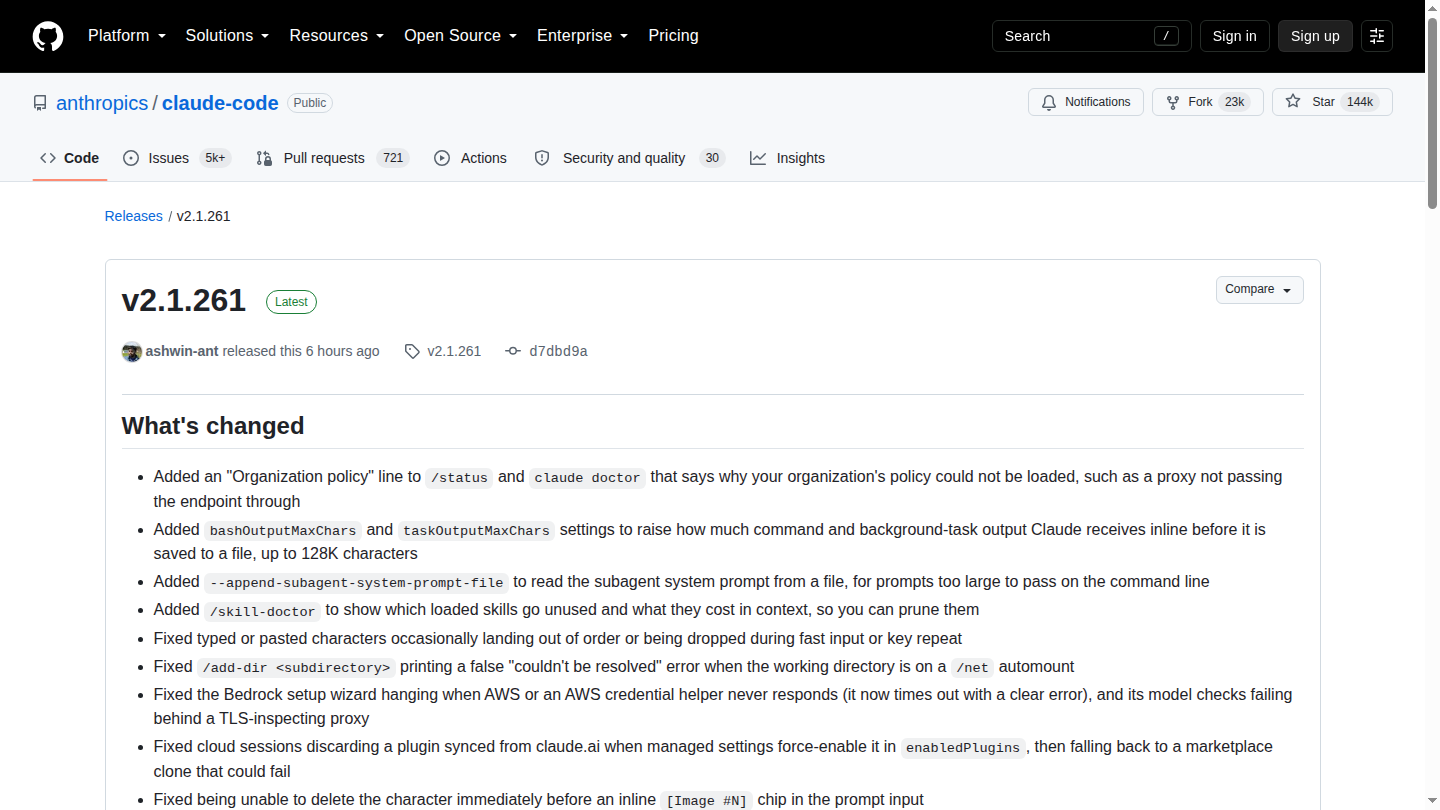Viewport: 1440px width, 810px height.
Task: Click the Insights graph icon
Action: coord(758,158)
